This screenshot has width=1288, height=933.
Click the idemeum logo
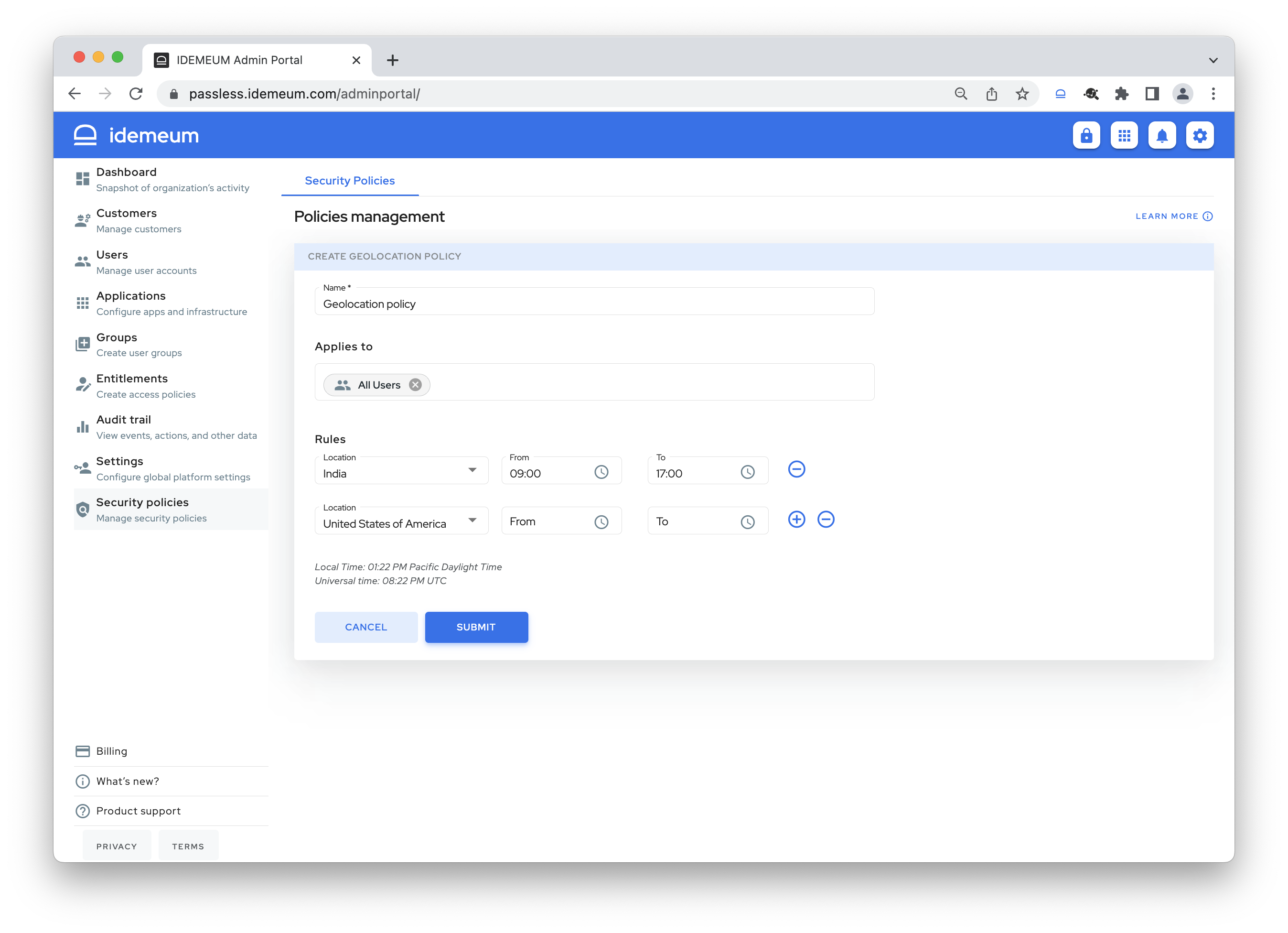(136, 135)
